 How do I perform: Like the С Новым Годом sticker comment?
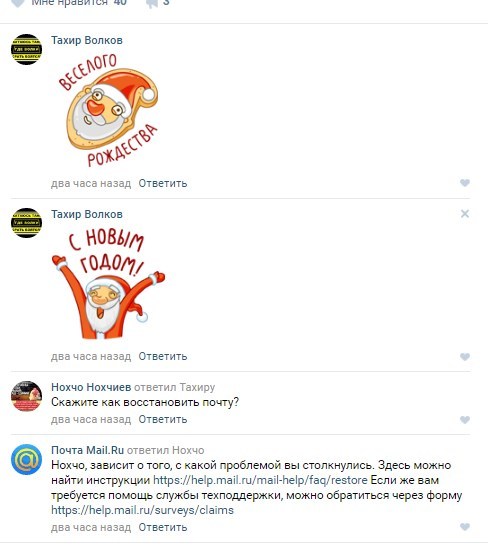[x=465, y=356]
